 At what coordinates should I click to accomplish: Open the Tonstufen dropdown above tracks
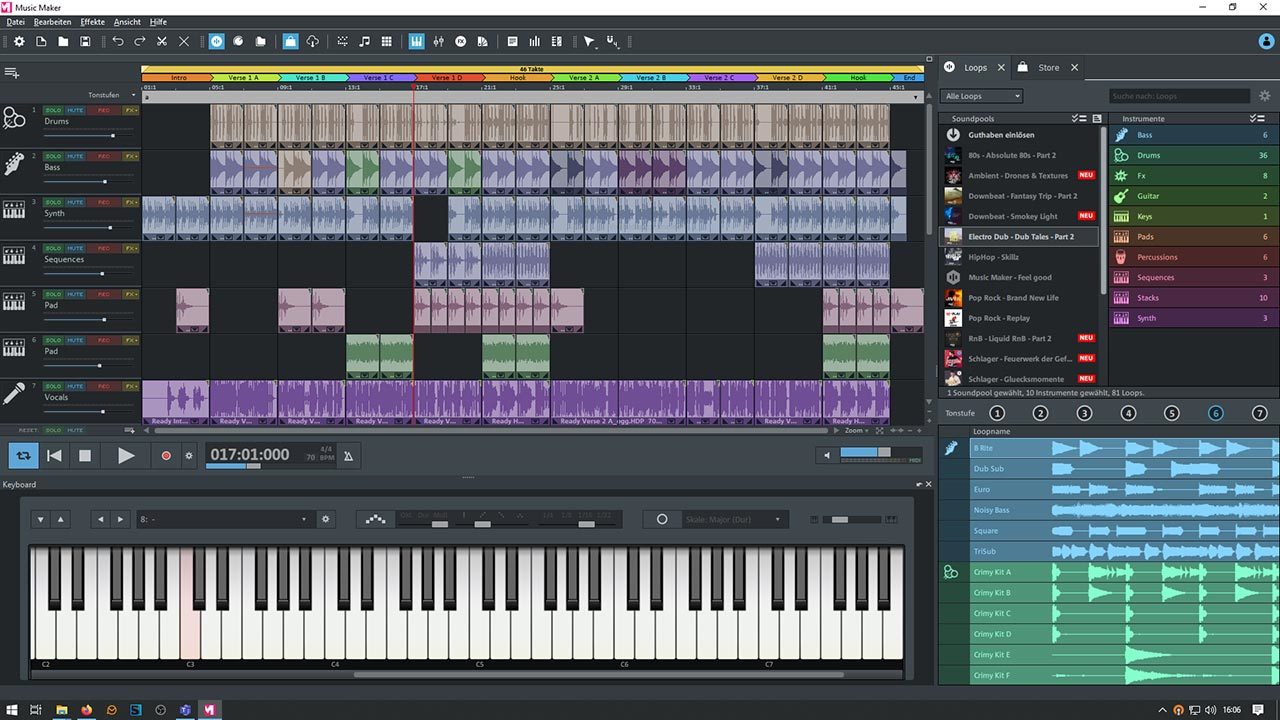point(111,95)
